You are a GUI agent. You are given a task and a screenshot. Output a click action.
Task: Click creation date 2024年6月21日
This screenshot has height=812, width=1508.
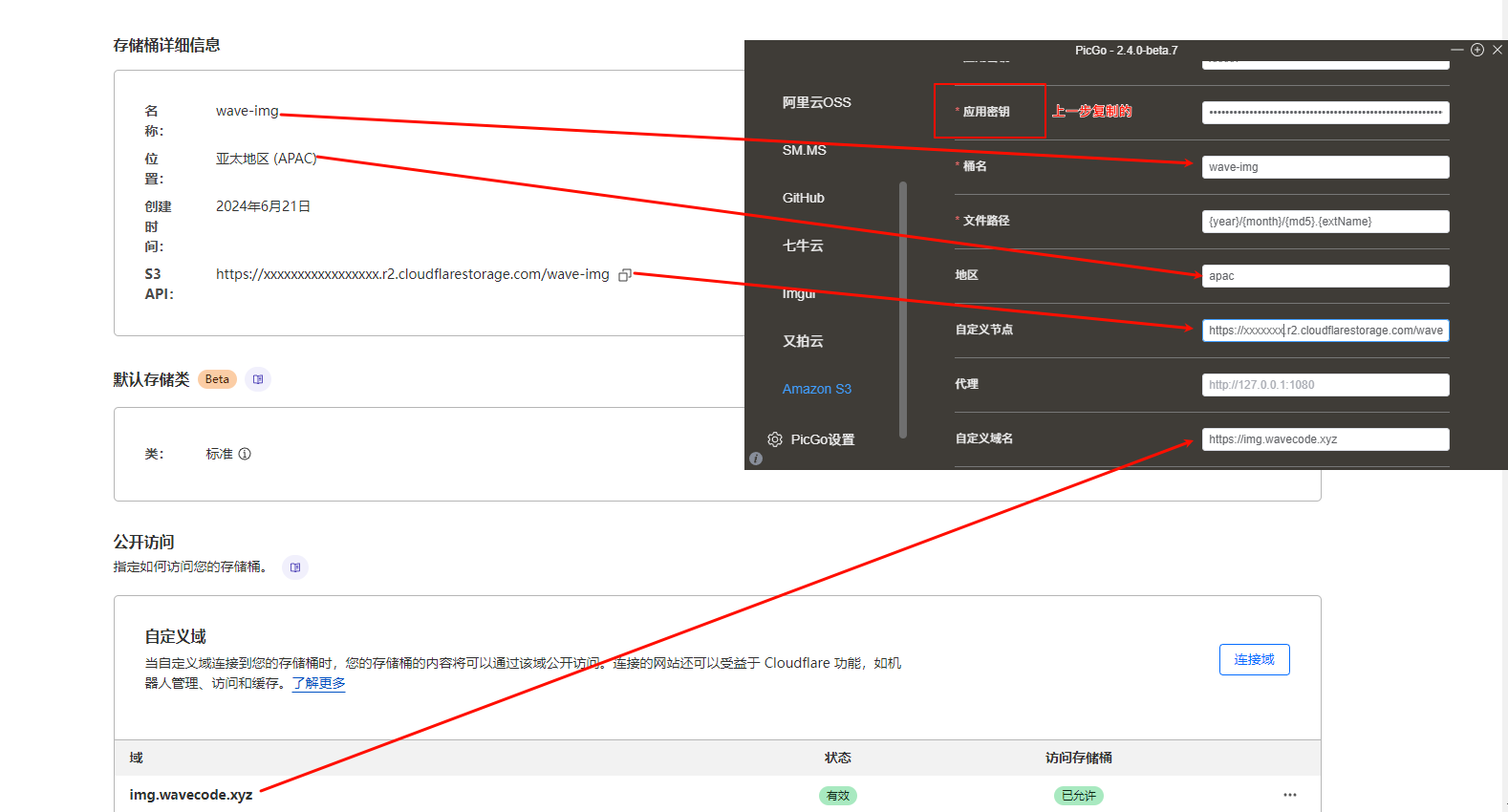pos(263,206)
